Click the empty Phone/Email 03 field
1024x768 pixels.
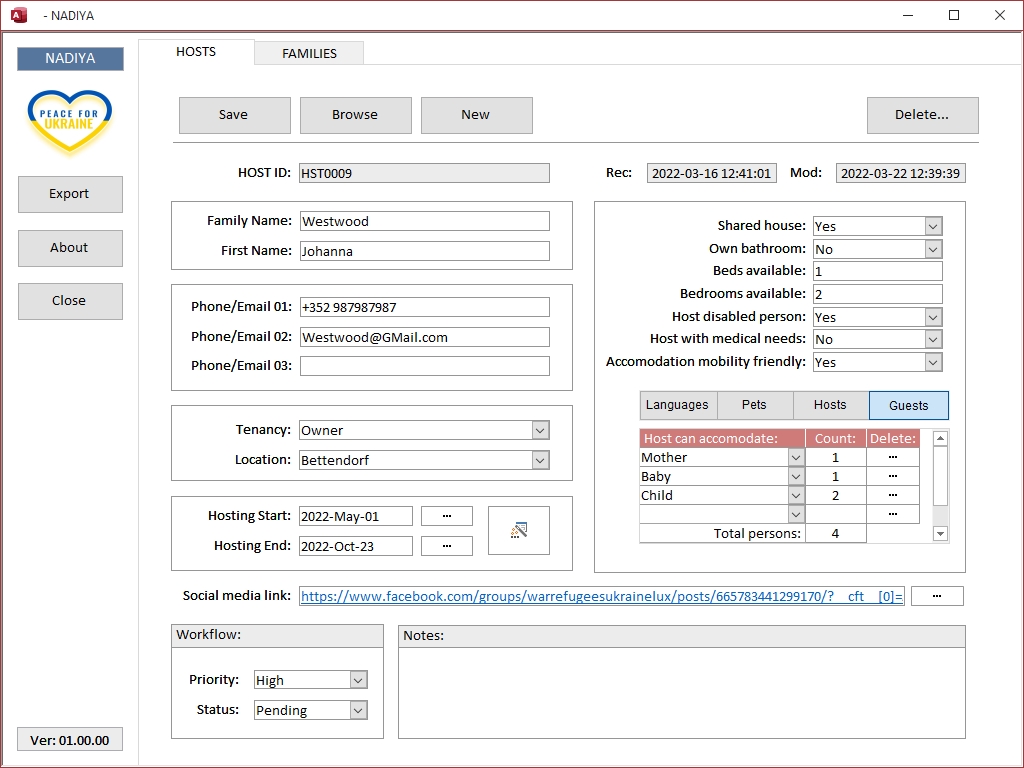424,366
